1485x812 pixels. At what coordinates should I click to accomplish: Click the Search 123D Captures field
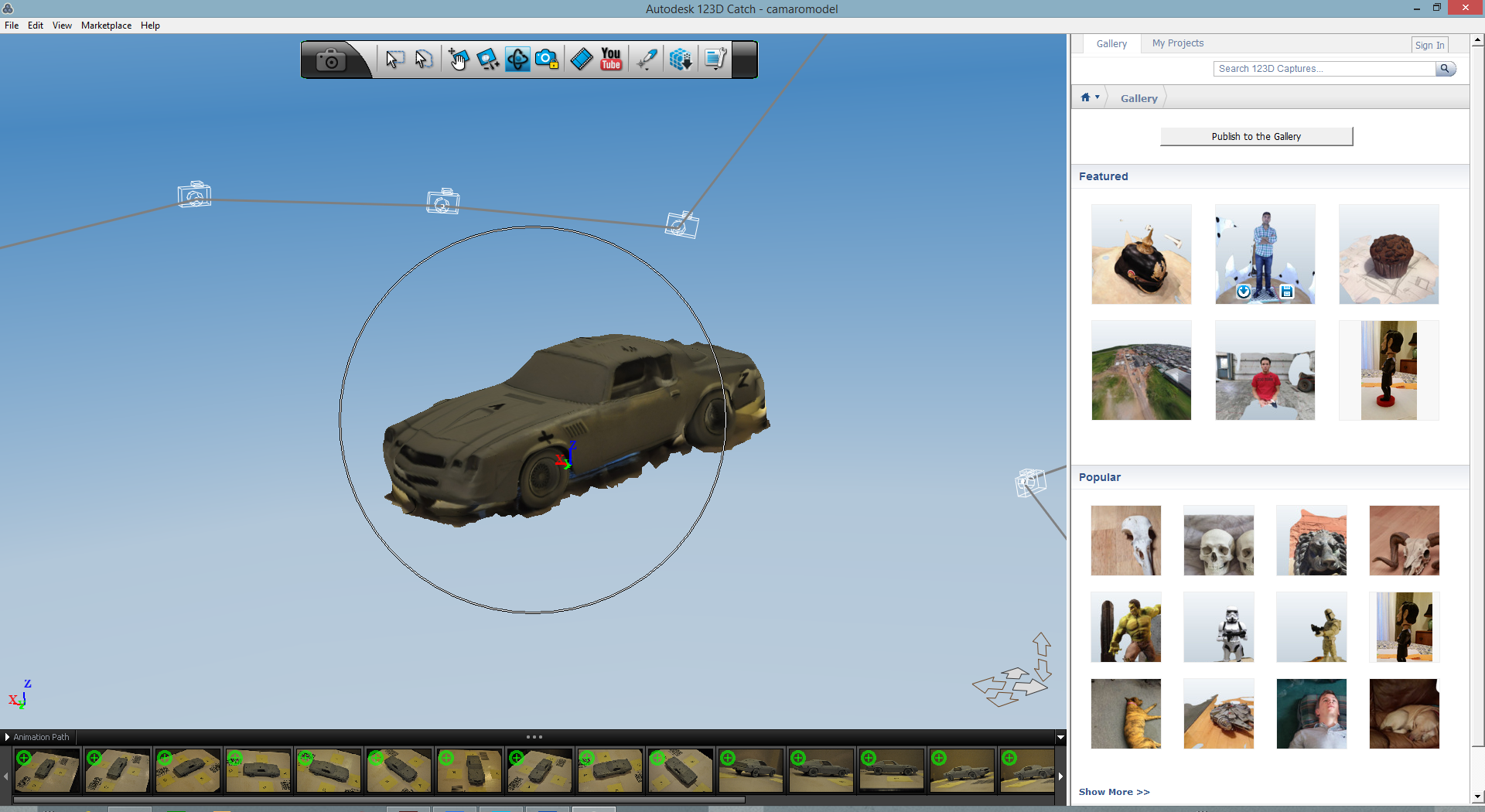(1324, 69)
